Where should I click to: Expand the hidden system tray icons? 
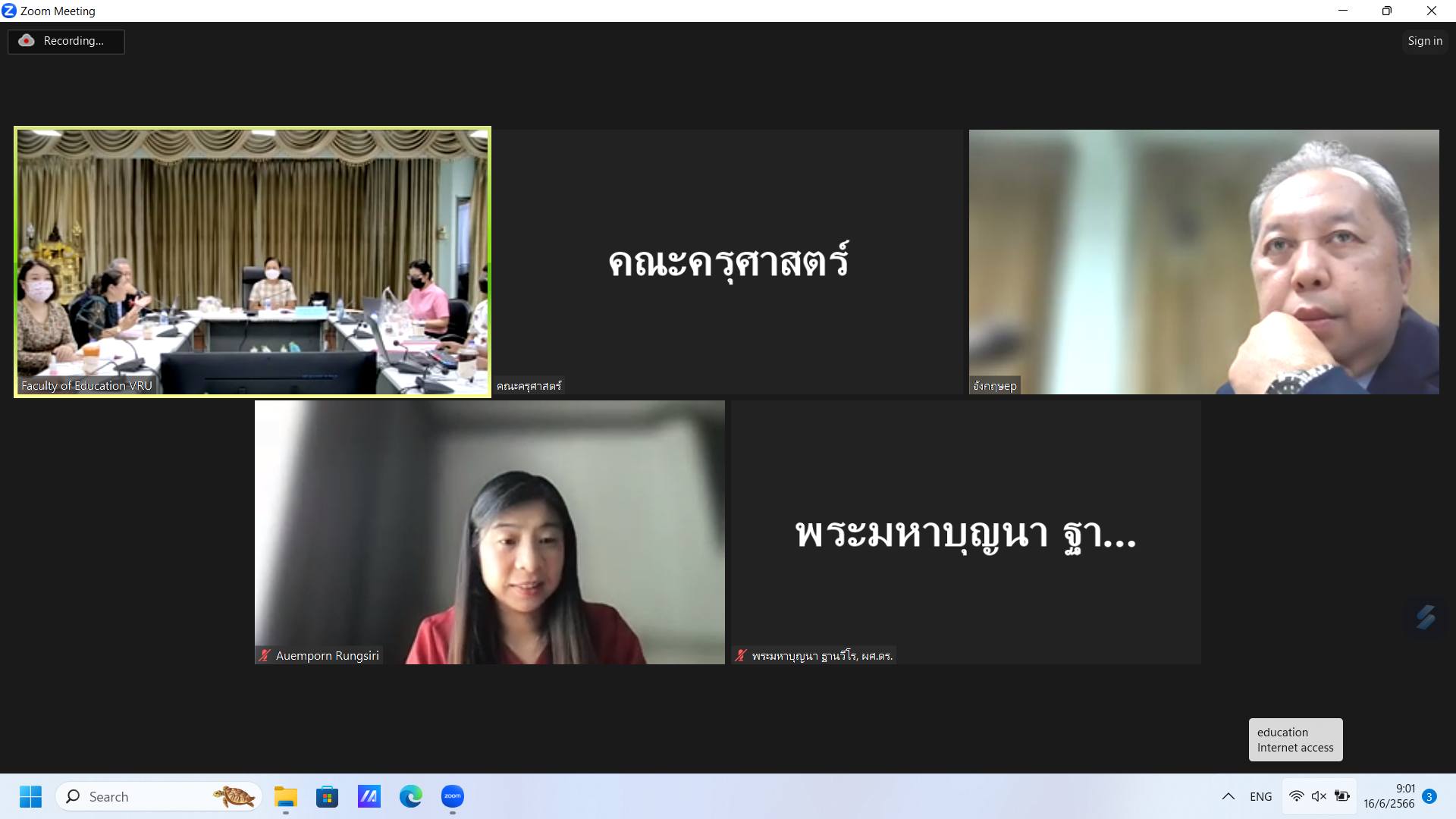1228,796
